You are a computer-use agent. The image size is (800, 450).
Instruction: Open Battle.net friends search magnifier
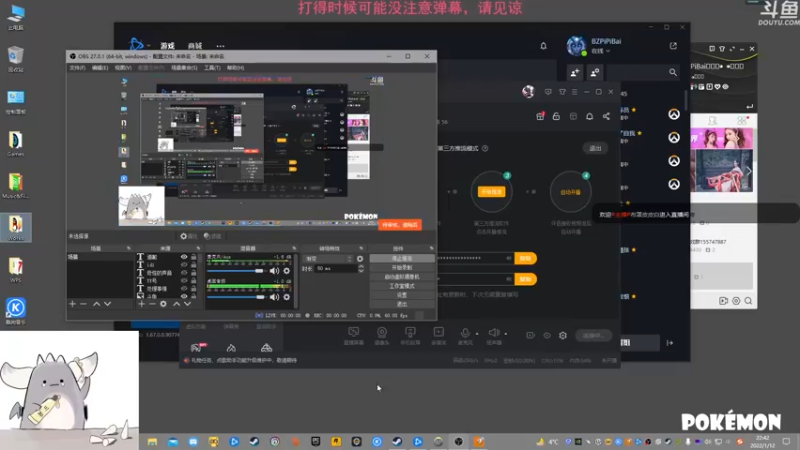pyautogui.click(x=673, y=72)
